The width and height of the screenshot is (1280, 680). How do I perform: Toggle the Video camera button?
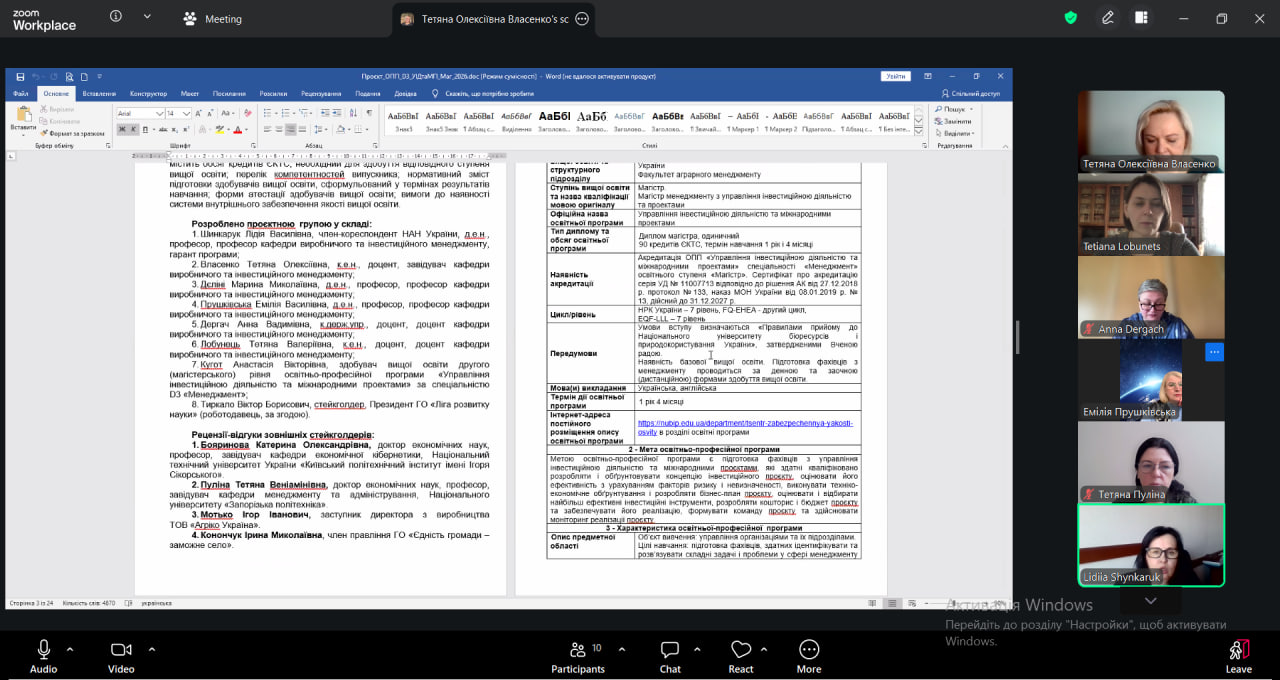click(121, 650)
